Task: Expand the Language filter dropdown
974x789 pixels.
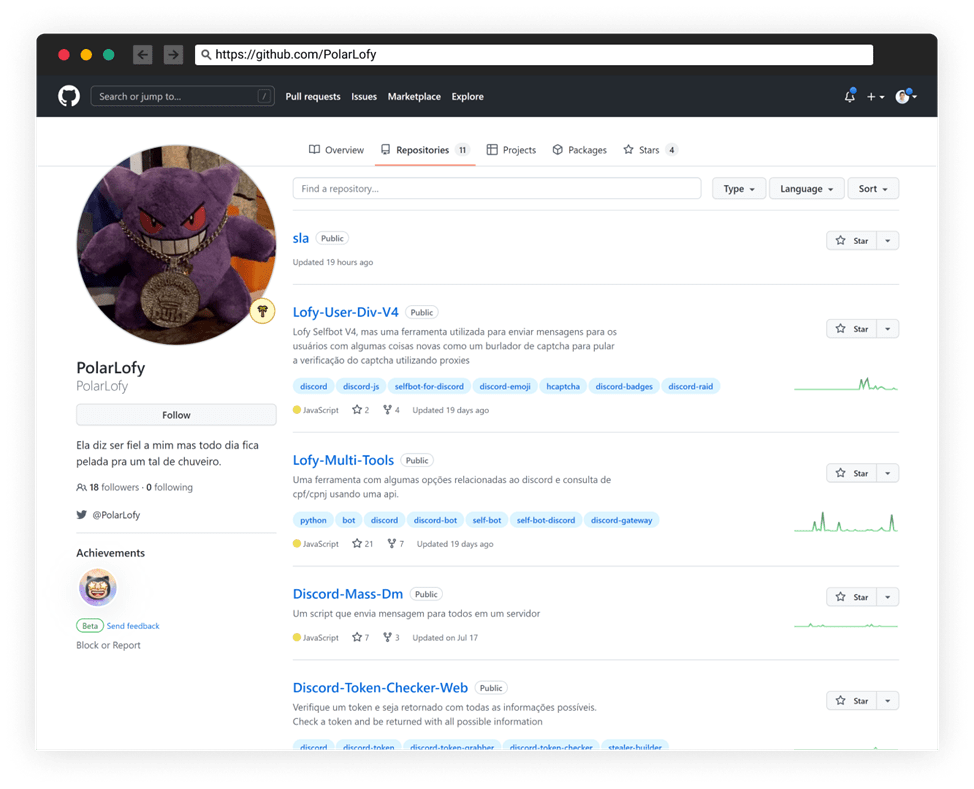Action: pos(806,189)
